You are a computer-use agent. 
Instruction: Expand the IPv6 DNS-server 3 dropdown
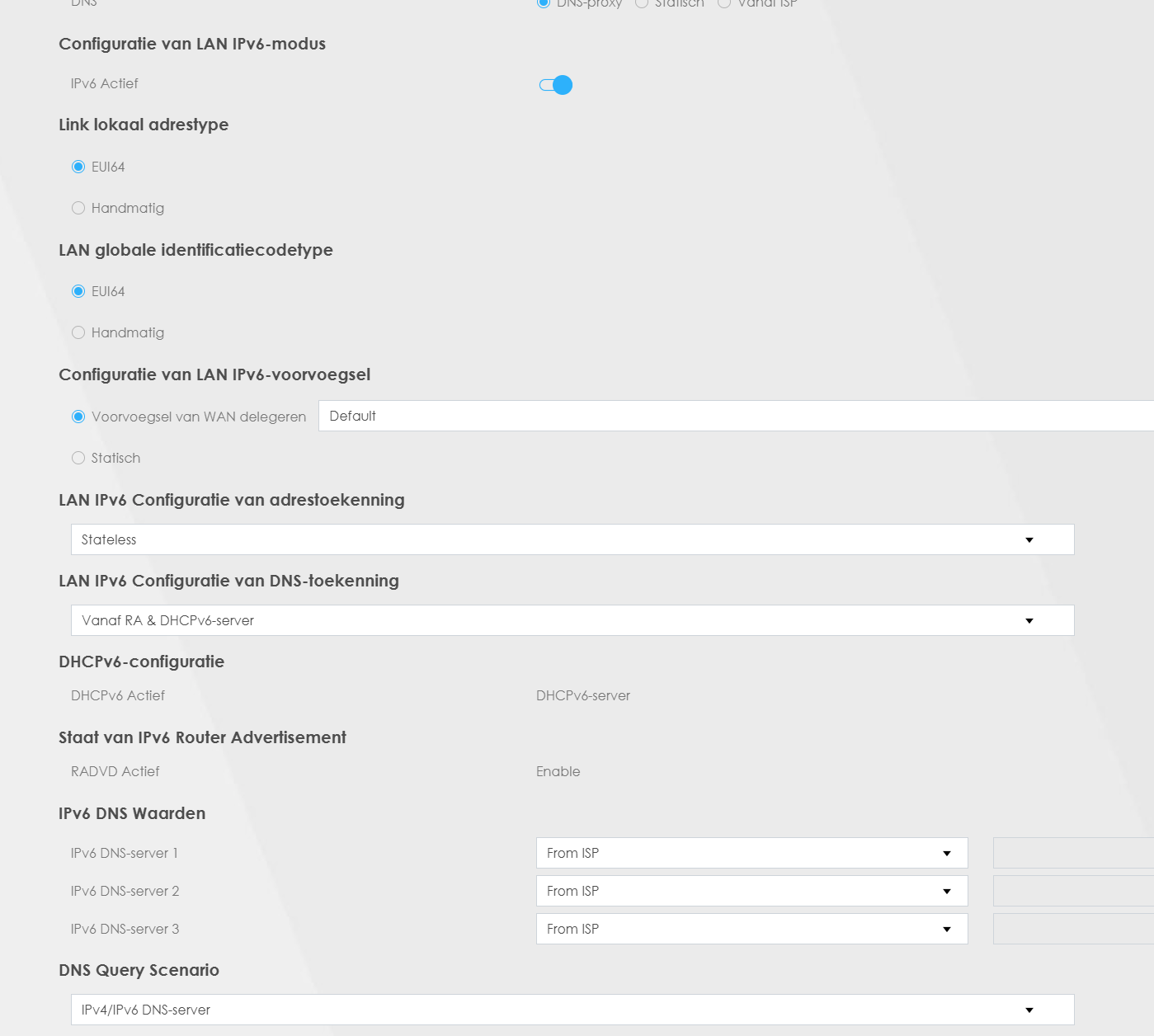click(751, 929)
